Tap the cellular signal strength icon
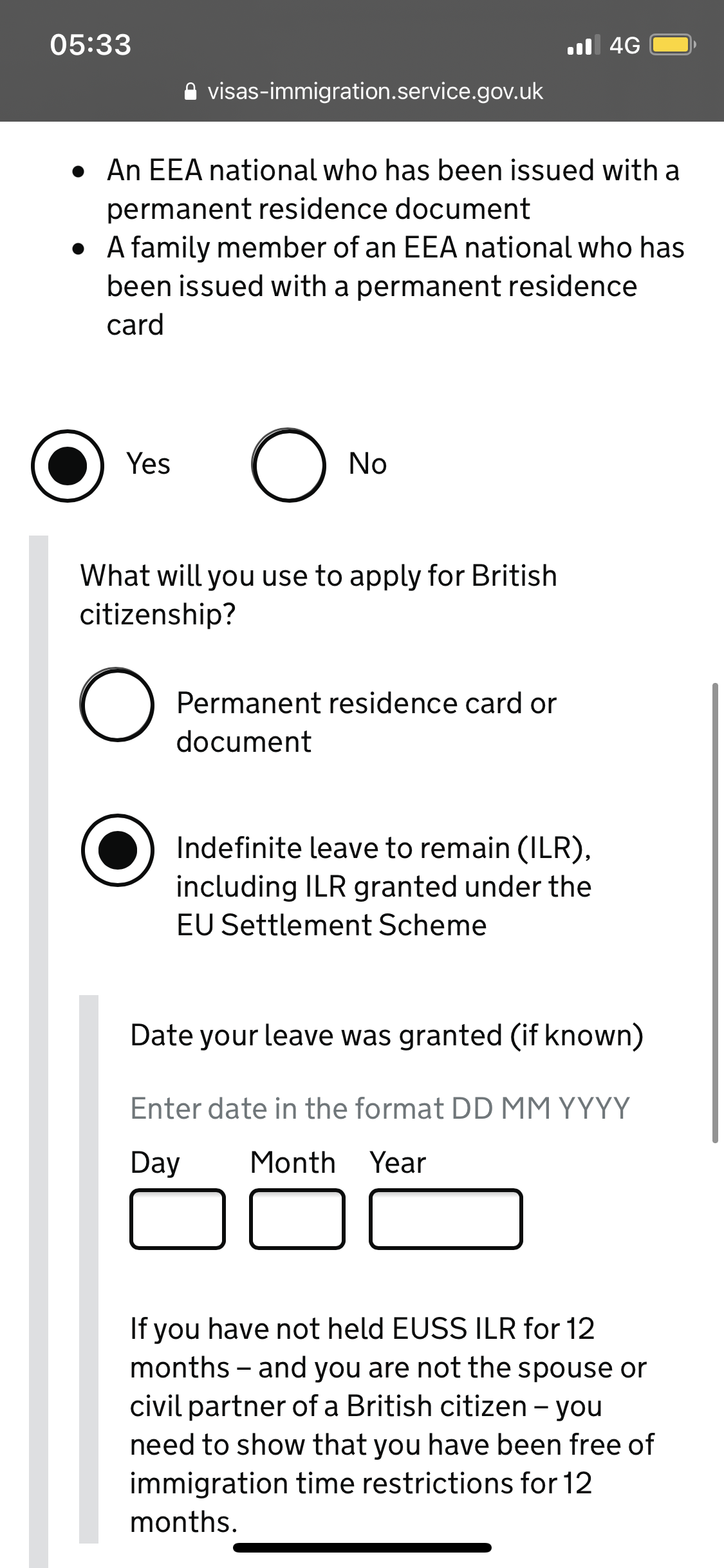 click(583, 45)
